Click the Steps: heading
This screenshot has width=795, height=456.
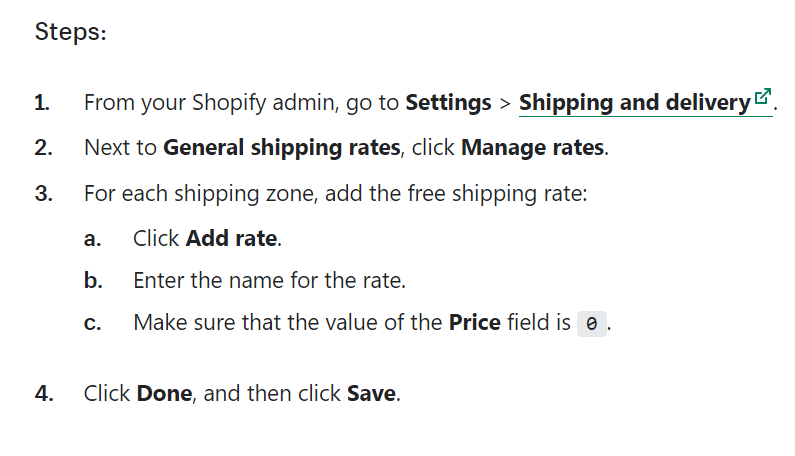(70, 31)
